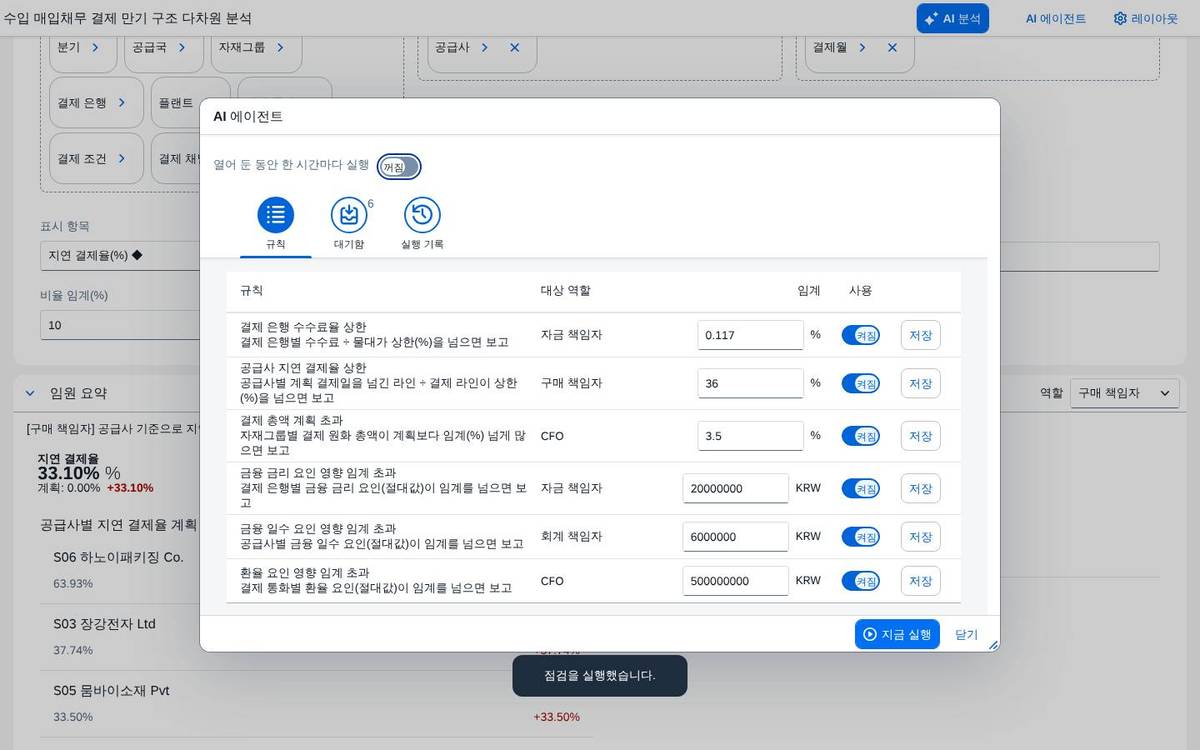Save the 금융 일수 요인 rule
The height and width of the screenshot is (750, 1200).
(x=920, y=536)
